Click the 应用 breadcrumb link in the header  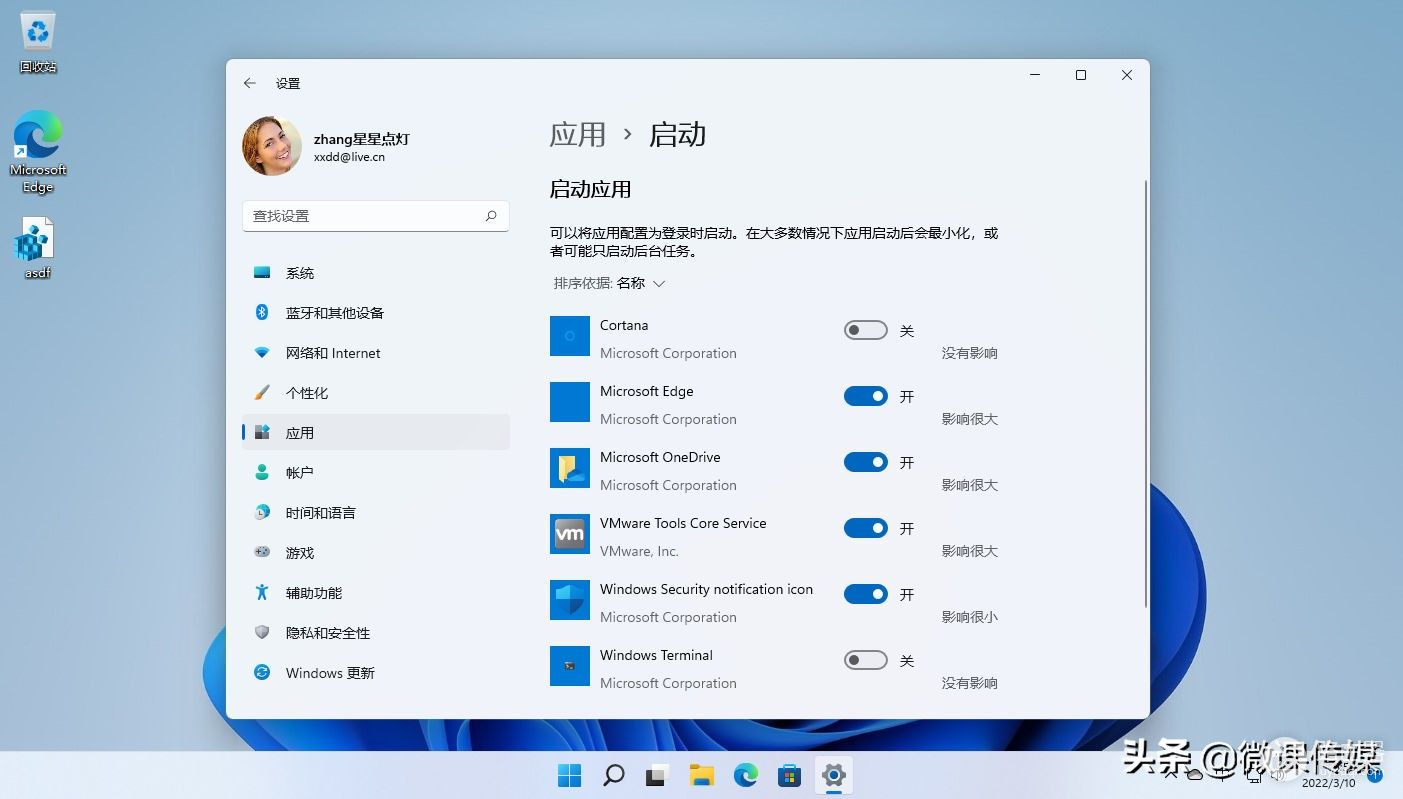[x=578, y=135]
